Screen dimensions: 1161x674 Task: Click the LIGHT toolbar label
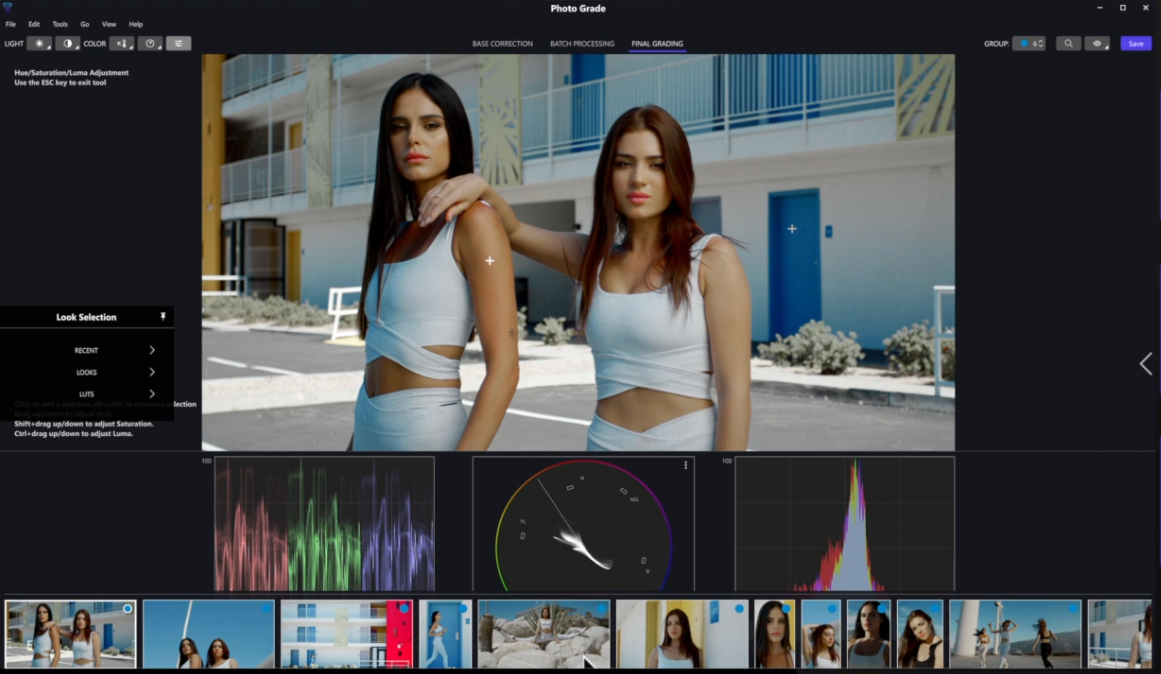click(13, 44)
